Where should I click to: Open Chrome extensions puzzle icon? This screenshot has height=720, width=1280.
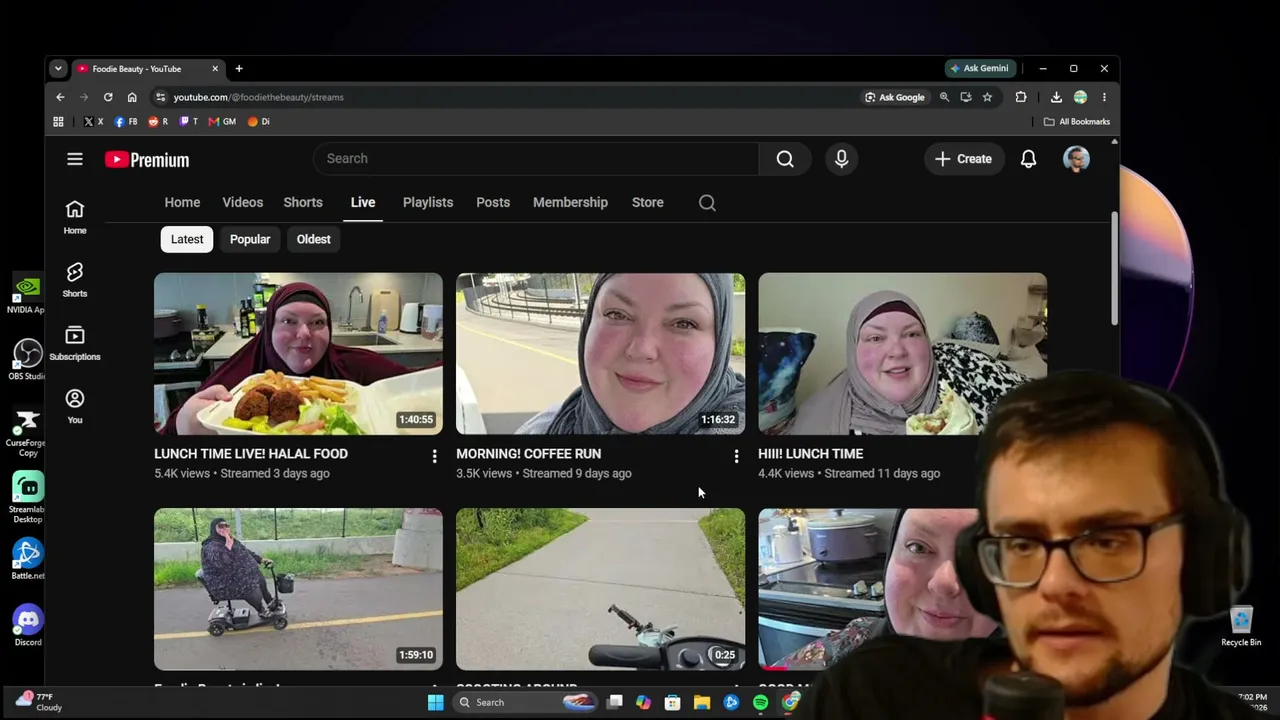click(x=1021, y=97)
